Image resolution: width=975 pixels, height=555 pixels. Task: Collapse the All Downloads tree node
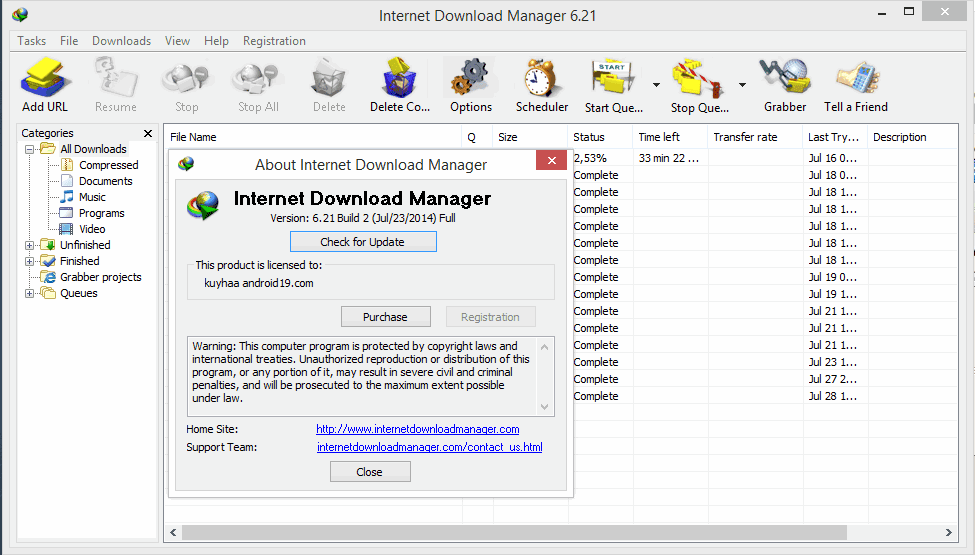(29, 149)
